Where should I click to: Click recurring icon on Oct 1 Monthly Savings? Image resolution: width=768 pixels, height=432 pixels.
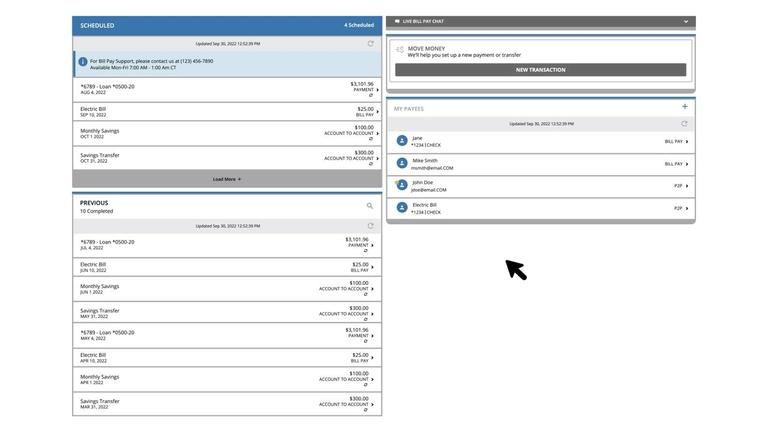[371, 139]
